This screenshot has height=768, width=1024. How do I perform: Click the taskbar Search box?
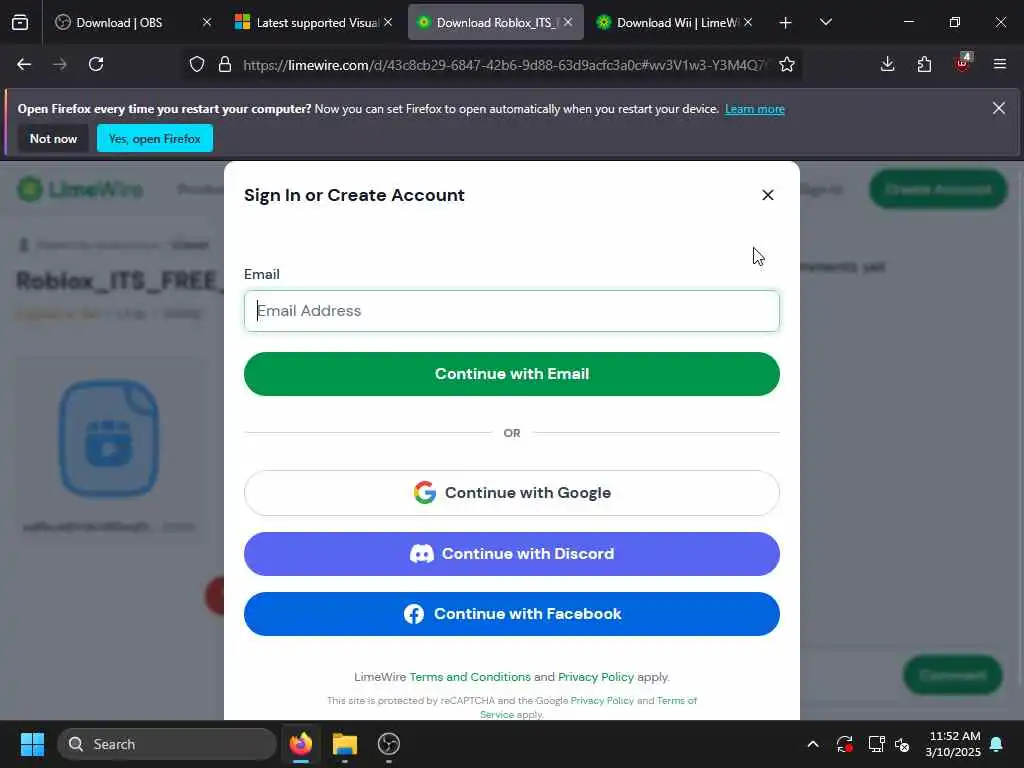167,744
